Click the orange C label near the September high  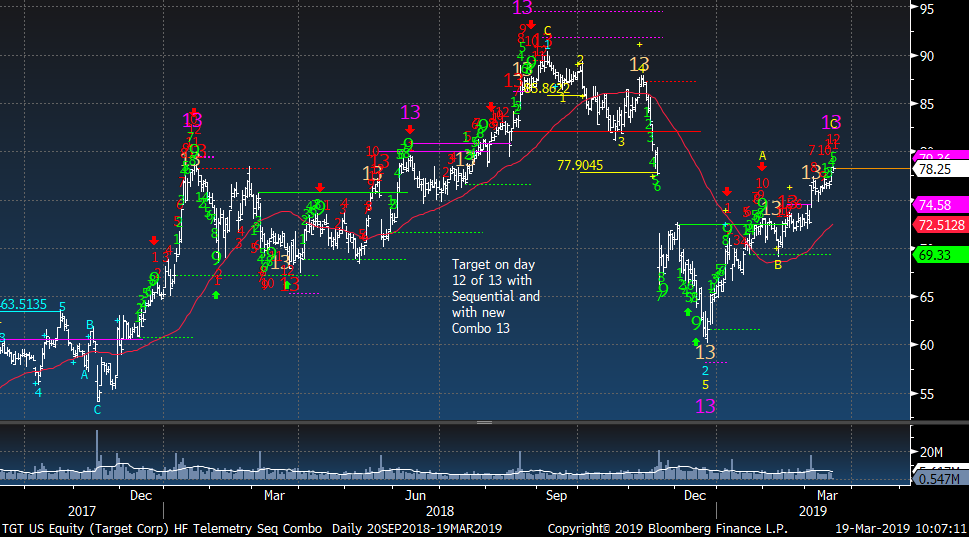point(548,31)
